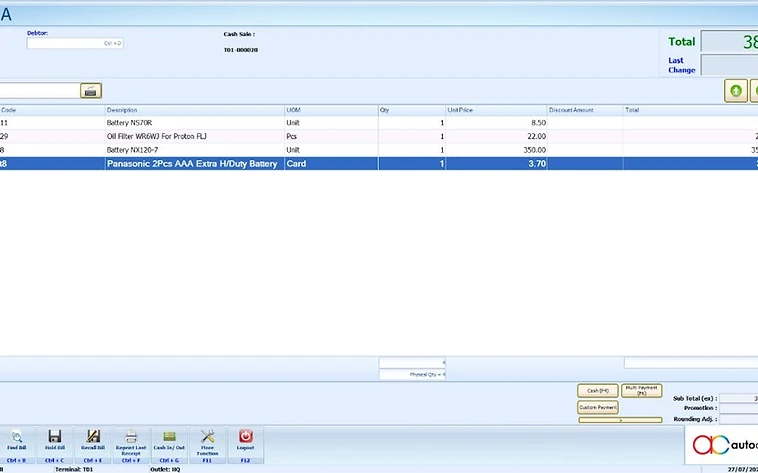Click the Sub Total (ex) value field
This screenshot has width=758, height=473.
coord(739,398)
